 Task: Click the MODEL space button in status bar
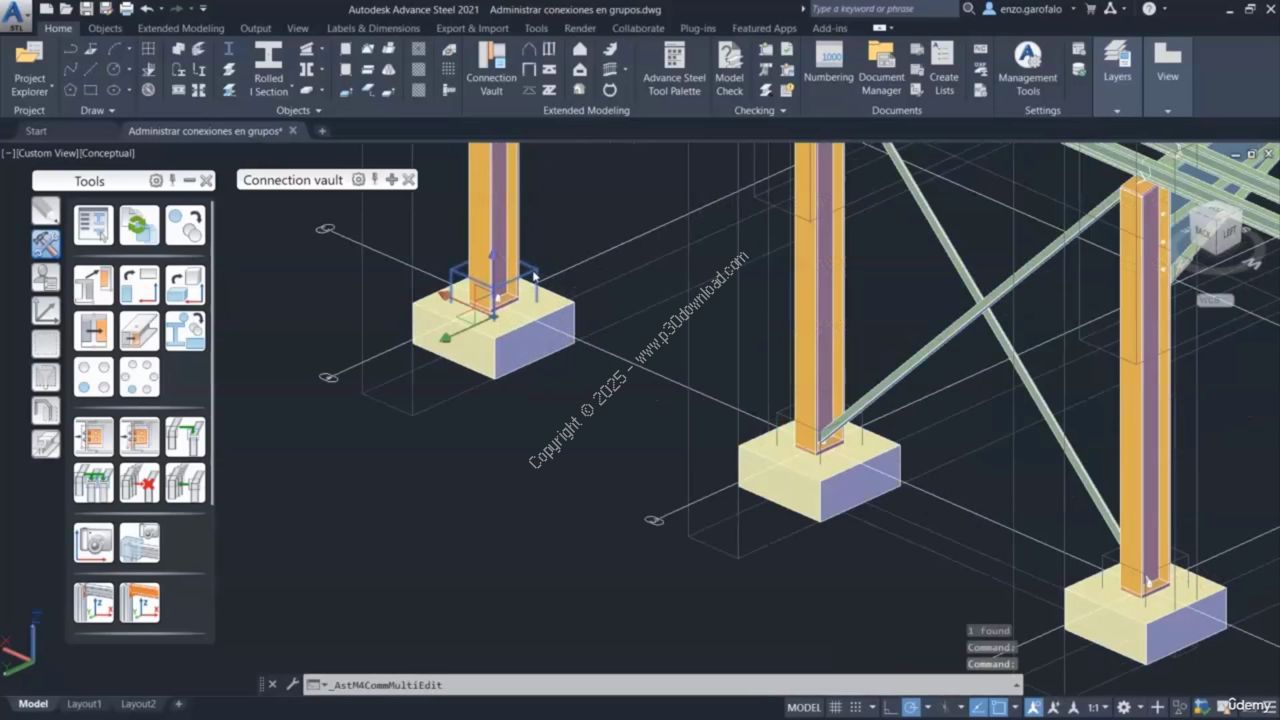[803, 707]
